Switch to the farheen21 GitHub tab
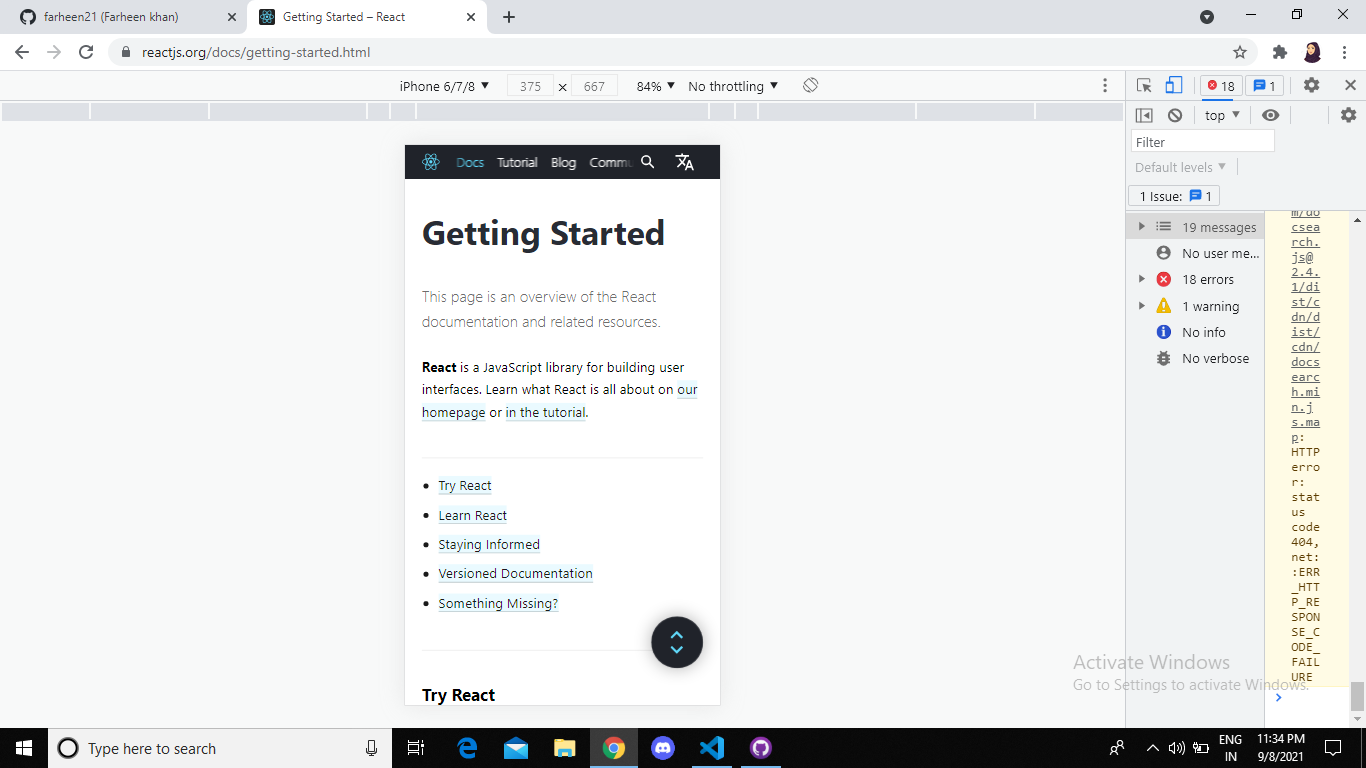 [x=125, y=17]
